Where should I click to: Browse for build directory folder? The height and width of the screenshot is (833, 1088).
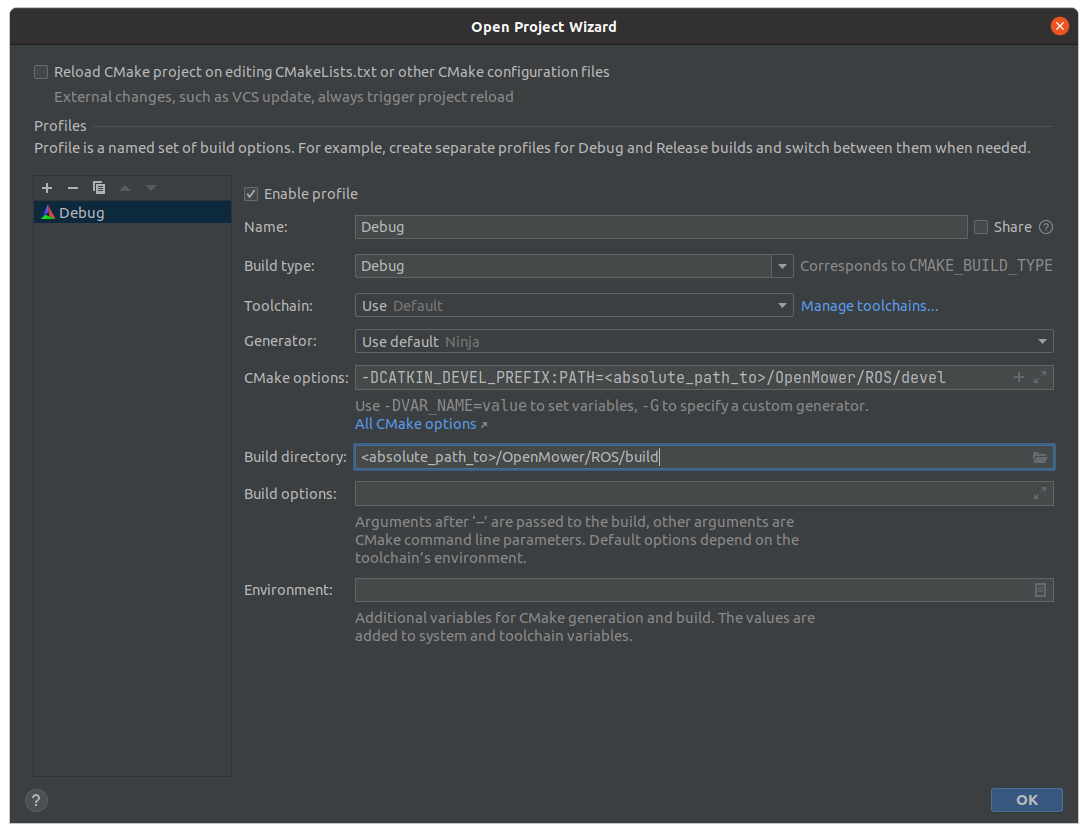pyautogui.click(x=1039, y=457)
